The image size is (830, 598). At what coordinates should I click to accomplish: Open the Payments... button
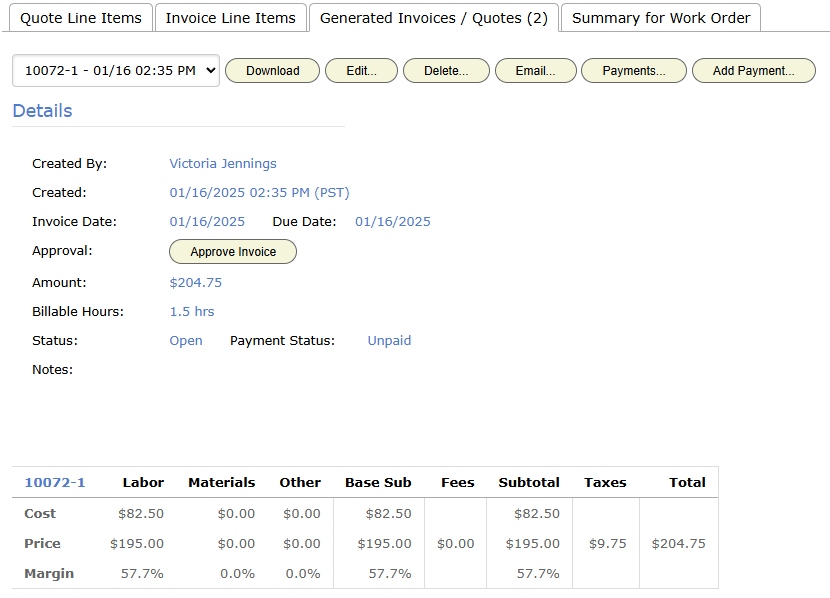tap(634, 71)
